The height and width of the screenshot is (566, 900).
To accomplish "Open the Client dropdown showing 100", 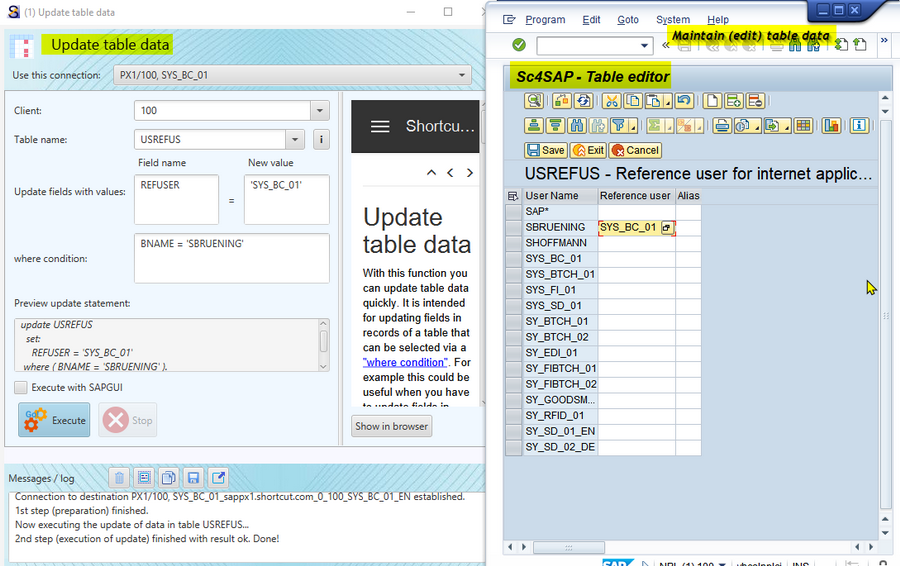I will click(319, 111).
